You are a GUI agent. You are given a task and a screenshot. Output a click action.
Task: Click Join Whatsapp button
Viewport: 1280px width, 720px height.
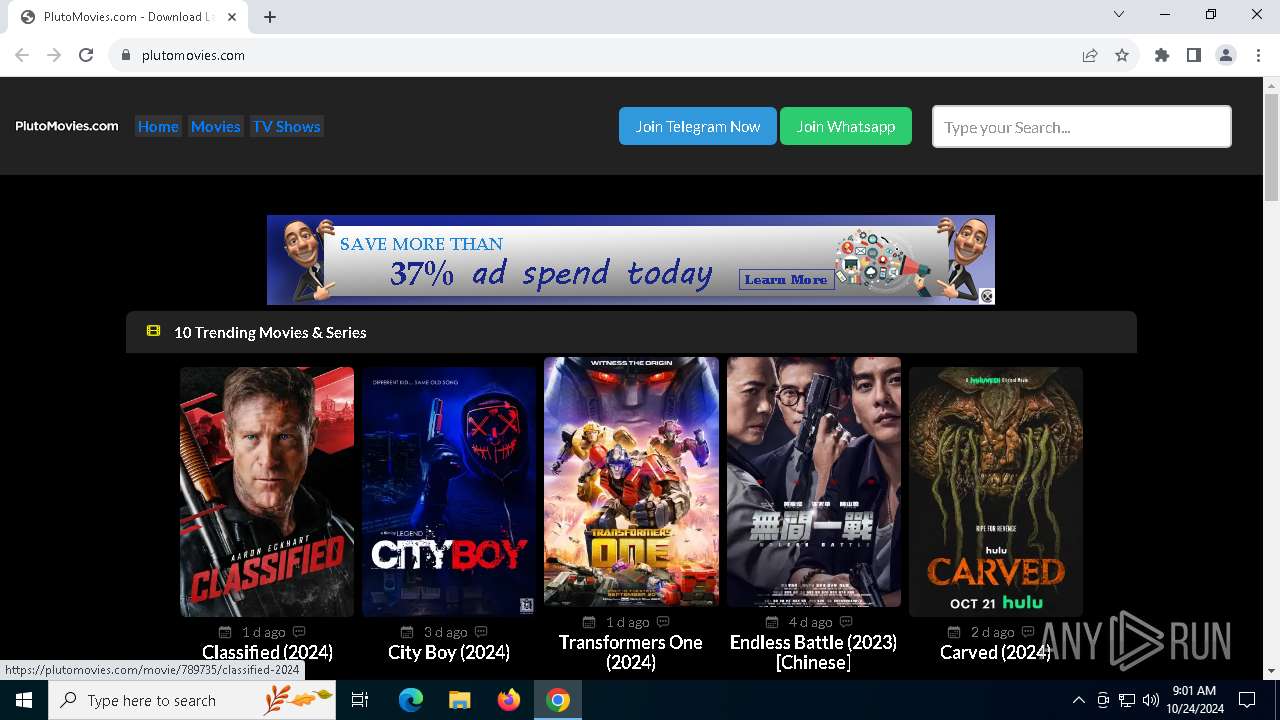(x=846, y=126)
